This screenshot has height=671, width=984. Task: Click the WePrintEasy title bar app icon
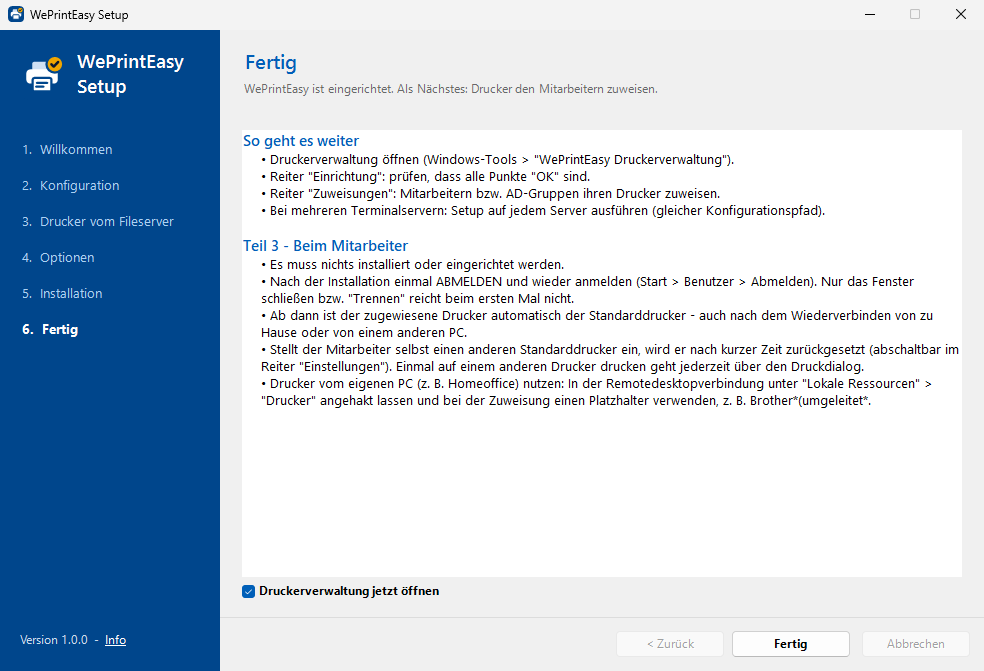pyautogui.click(x=16, y=14)
